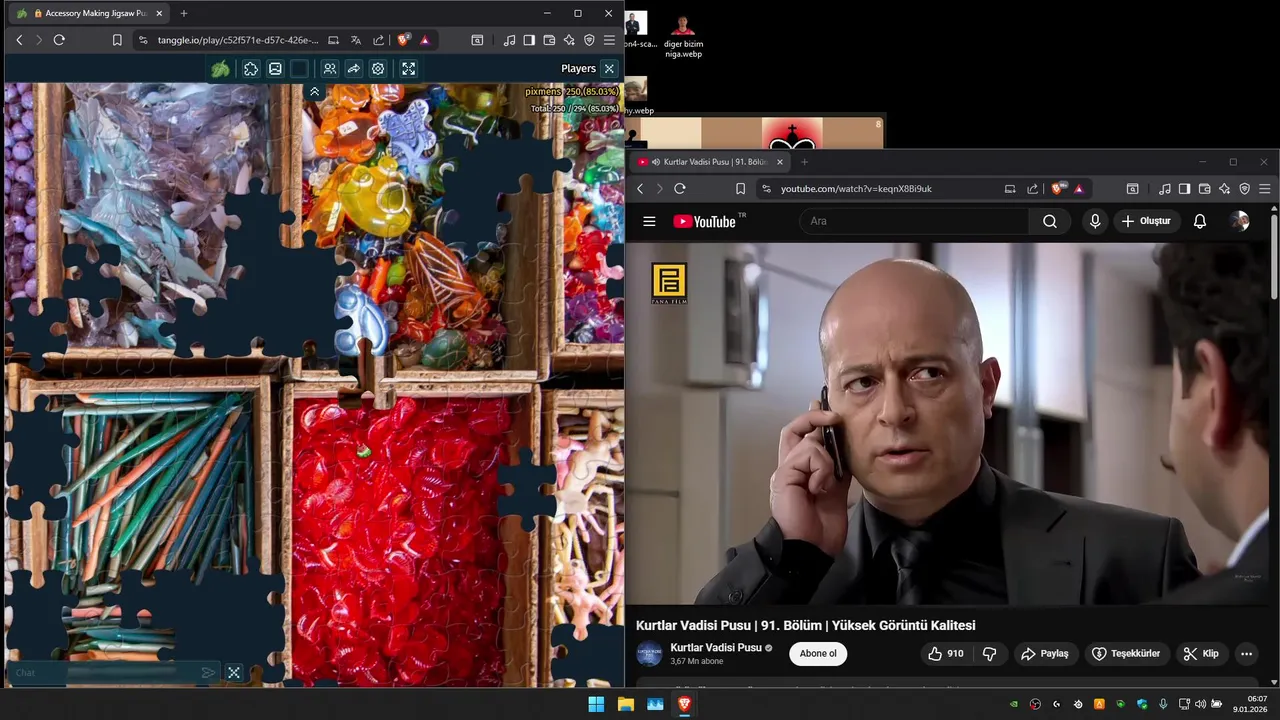Open the taskbar volume icon
The width and height of the screenshot is (1280, 720).
coord(1200,704)
